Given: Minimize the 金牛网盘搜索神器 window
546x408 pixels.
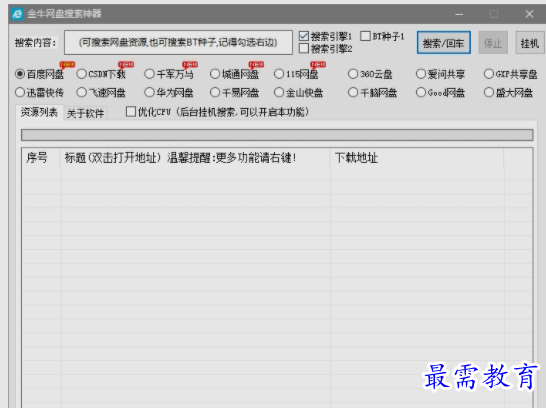Looking at the screenshot, I should tap(459, 14).
